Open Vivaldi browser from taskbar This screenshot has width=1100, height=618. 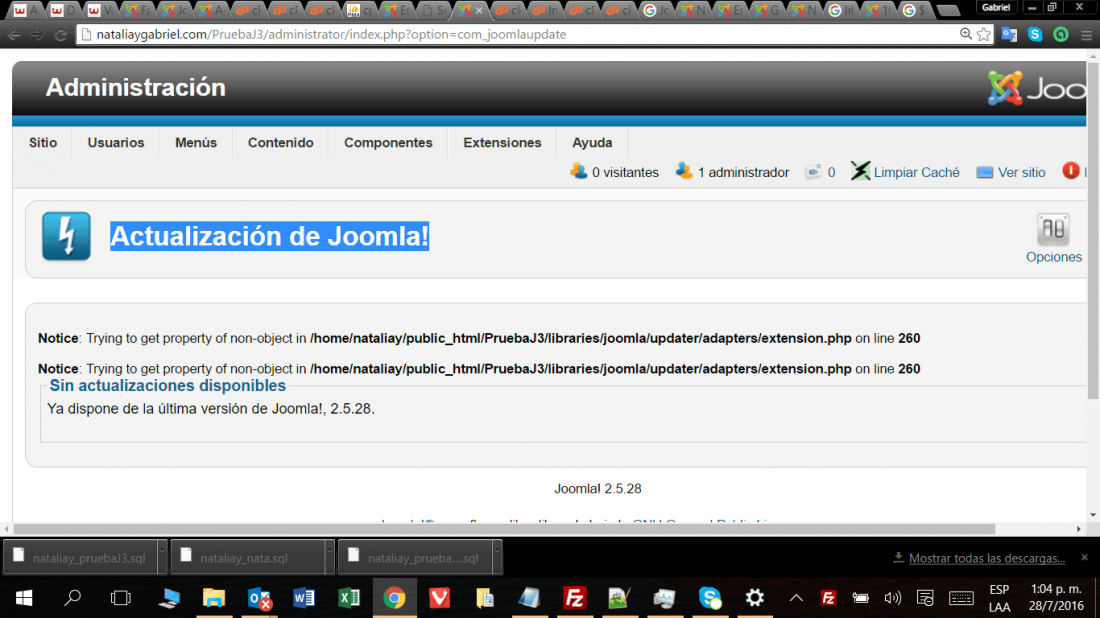pyautogui.click(x=439, y=598)
